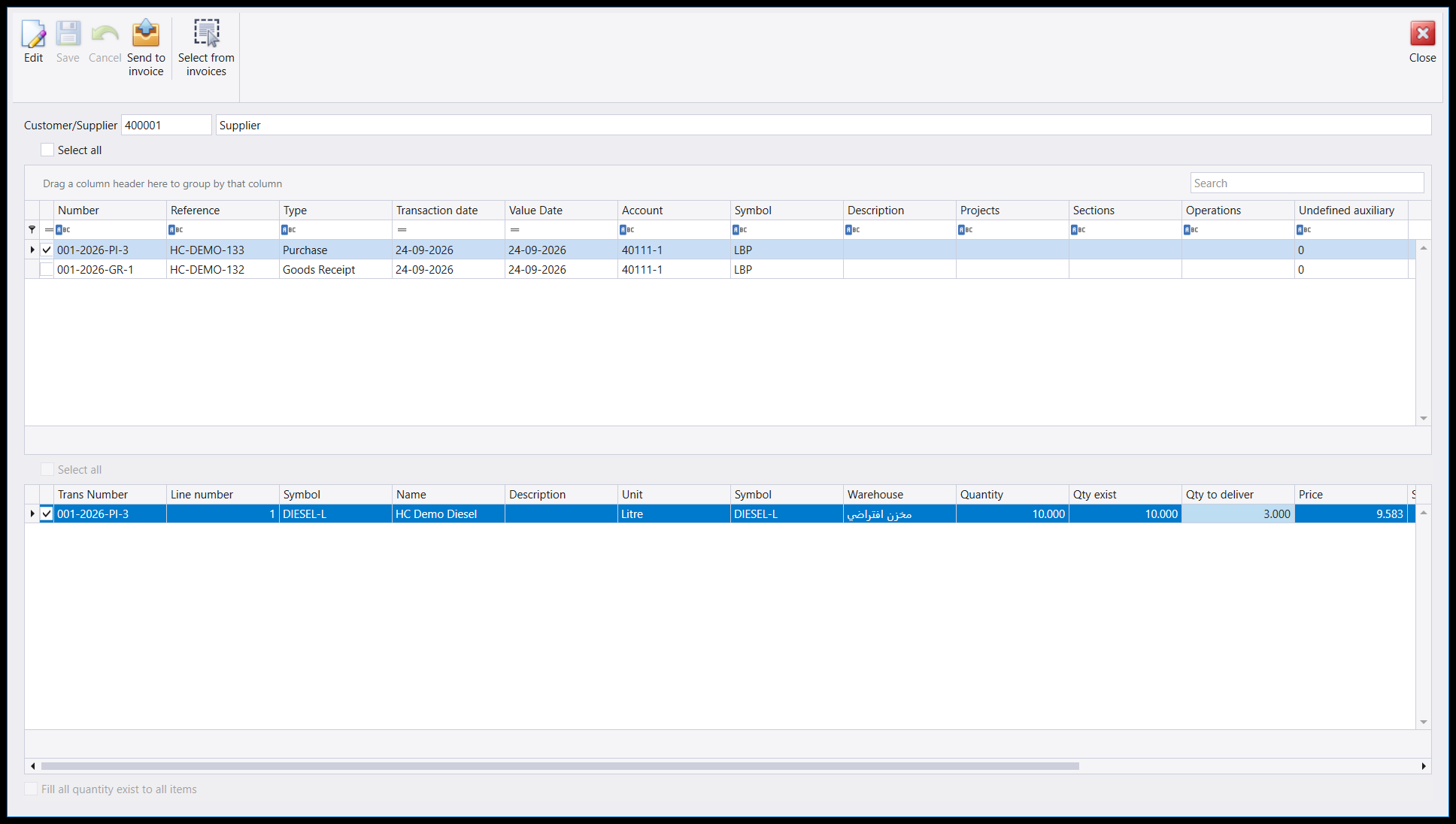Open the Operations column filter operator icon
Viewport: 1456px width, 824px height.
coord(1191,229)
